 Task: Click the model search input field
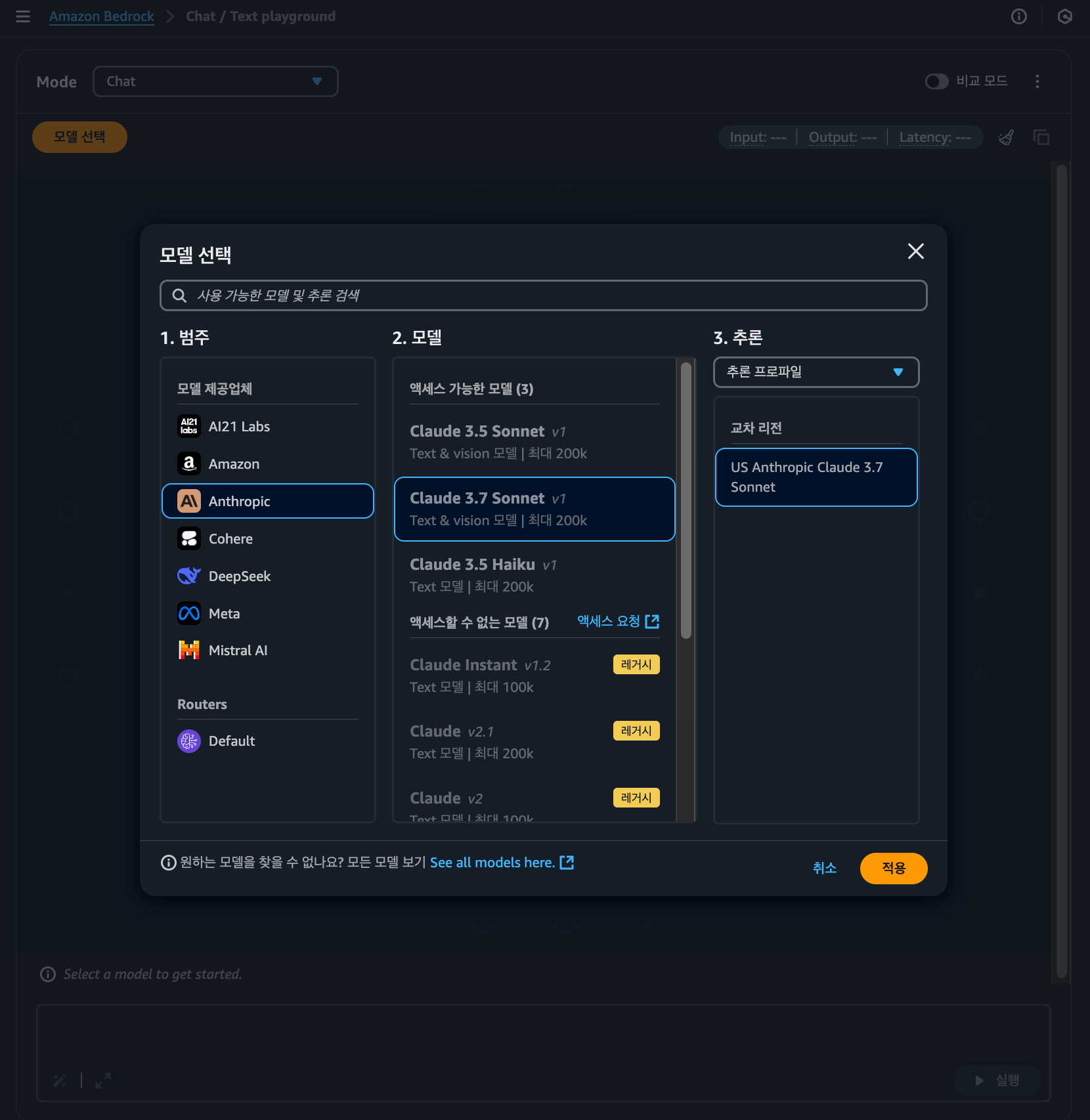544,295
